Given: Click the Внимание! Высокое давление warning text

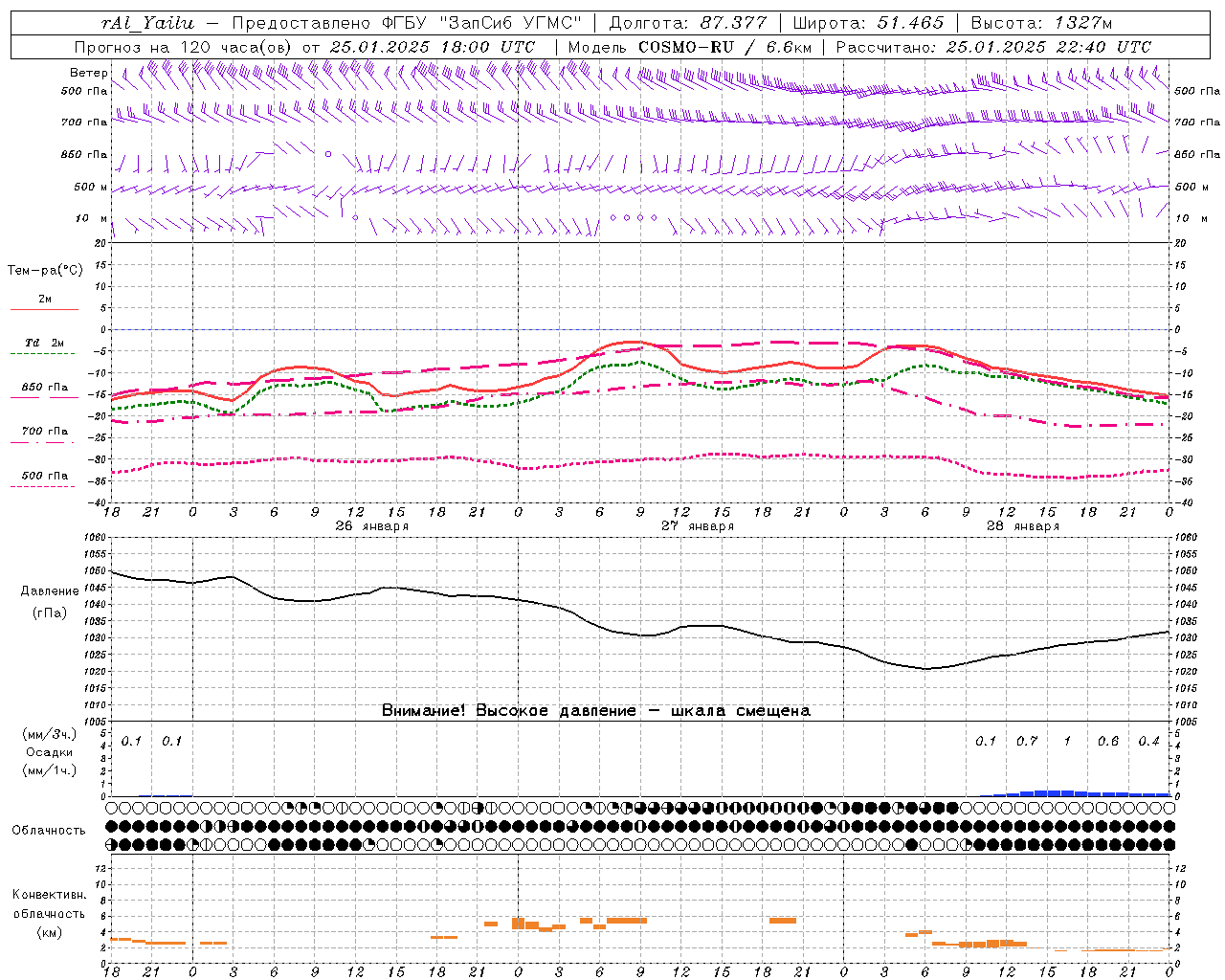Looking at the screenshot, I should pos(596,711).
